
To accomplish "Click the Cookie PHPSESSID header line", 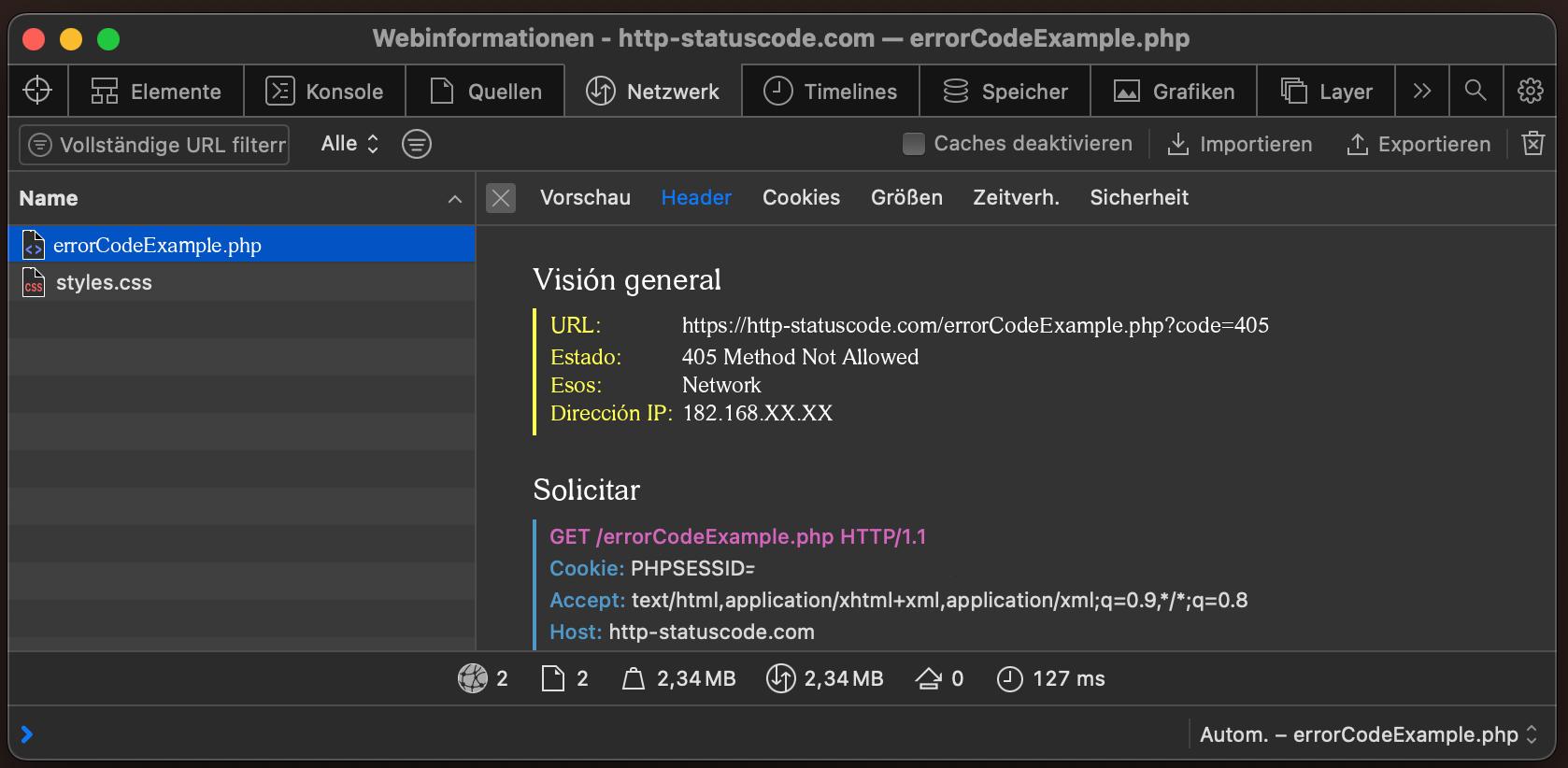I will point(652,568).
